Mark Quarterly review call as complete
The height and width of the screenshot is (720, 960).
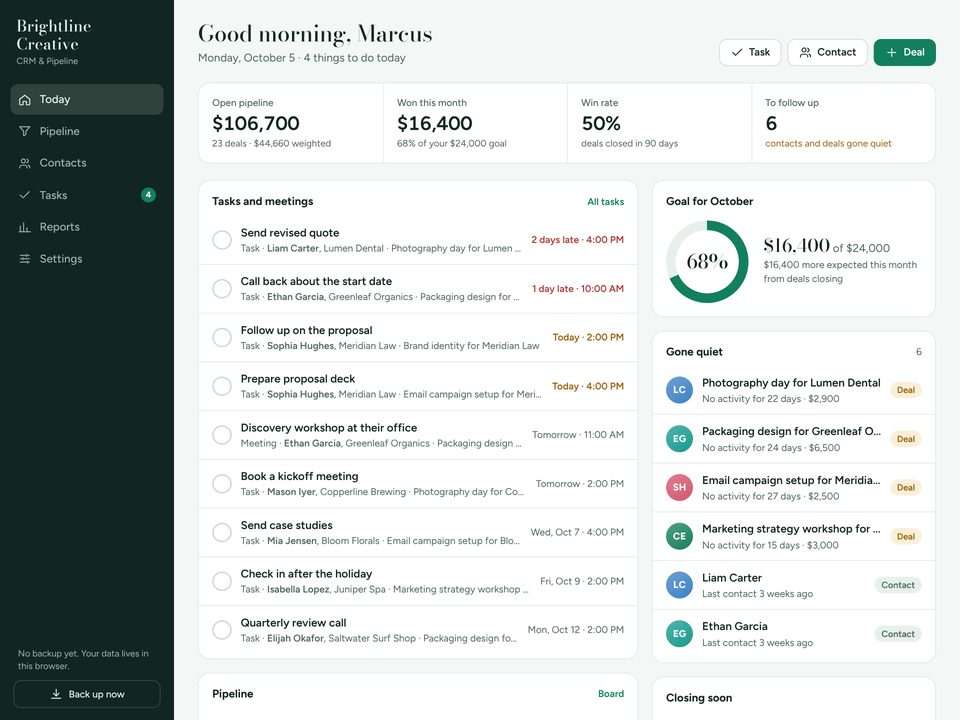[222, 629]
